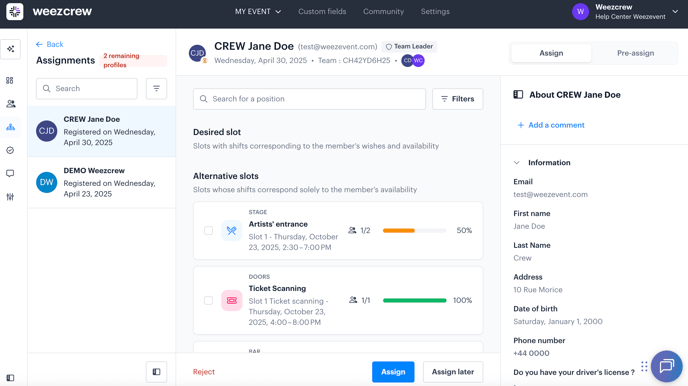Click the drag handle dots near chat bubble

point(644,366)
